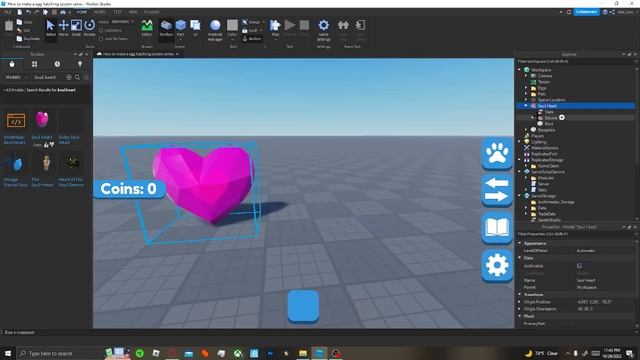This screenshot has height=360, width=640.
Task: Click the Duplicate clipboard button
Action: (x=28, y=39)
